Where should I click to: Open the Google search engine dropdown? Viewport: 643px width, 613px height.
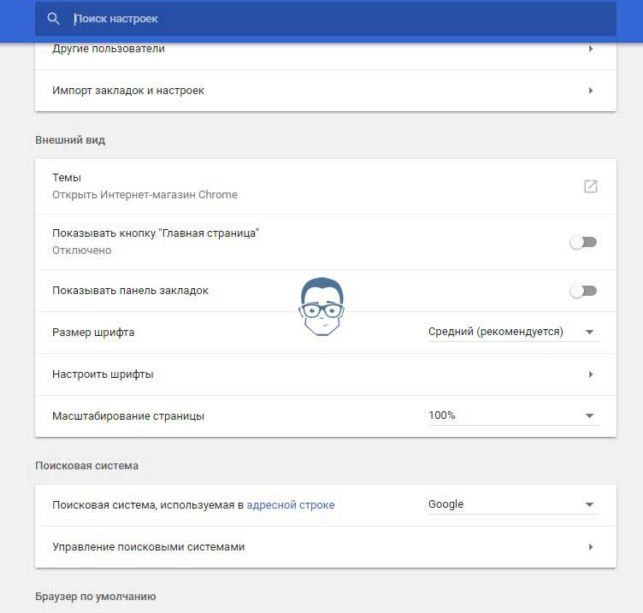513,504
